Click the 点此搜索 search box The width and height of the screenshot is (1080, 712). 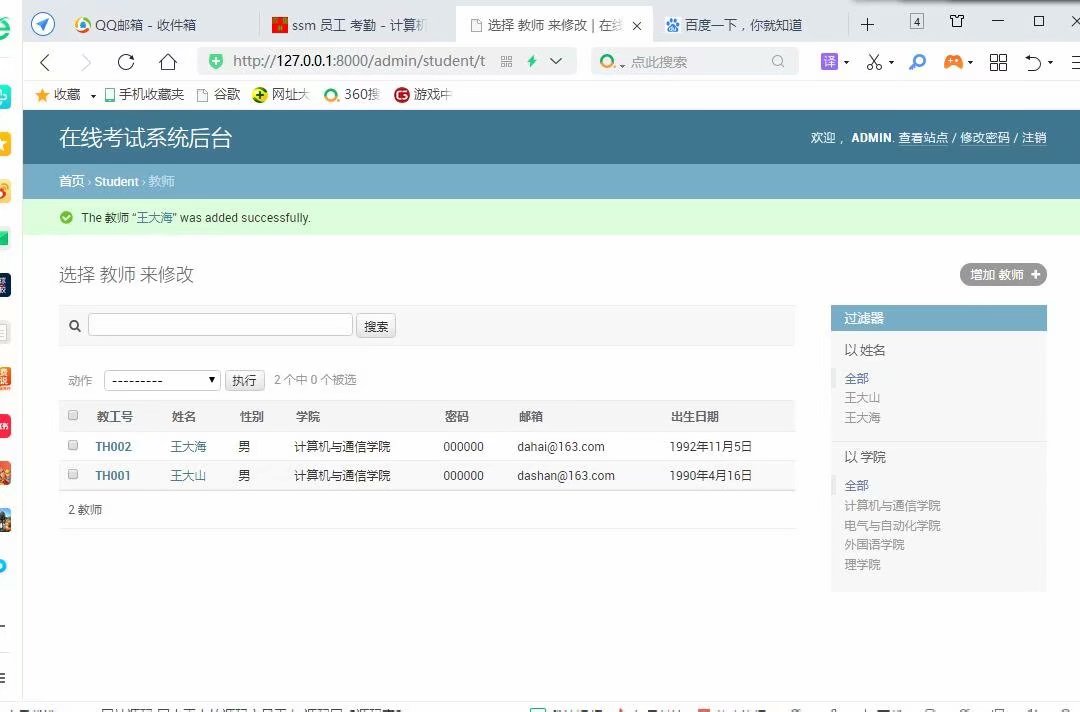pyautogui.click(x=696, y=62)
